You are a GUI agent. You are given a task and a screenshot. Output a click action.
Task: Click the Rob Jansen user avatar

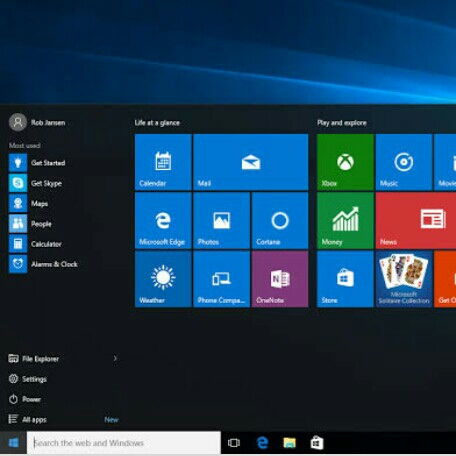point(18,122)
